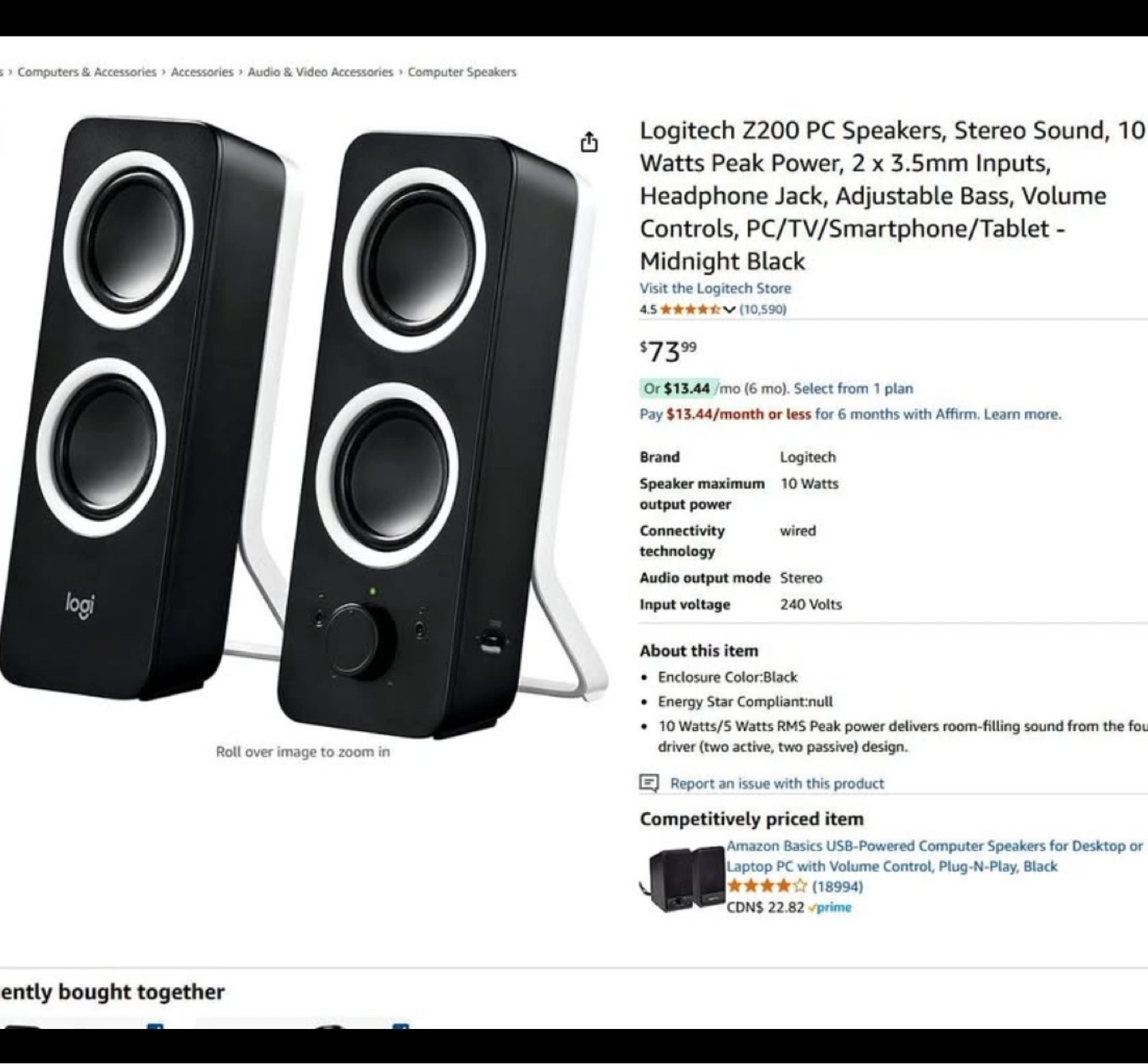Expand the rating breakdown chevron beside the stars
Screen dimensions: 1148x1064
[x=729, y=309]
